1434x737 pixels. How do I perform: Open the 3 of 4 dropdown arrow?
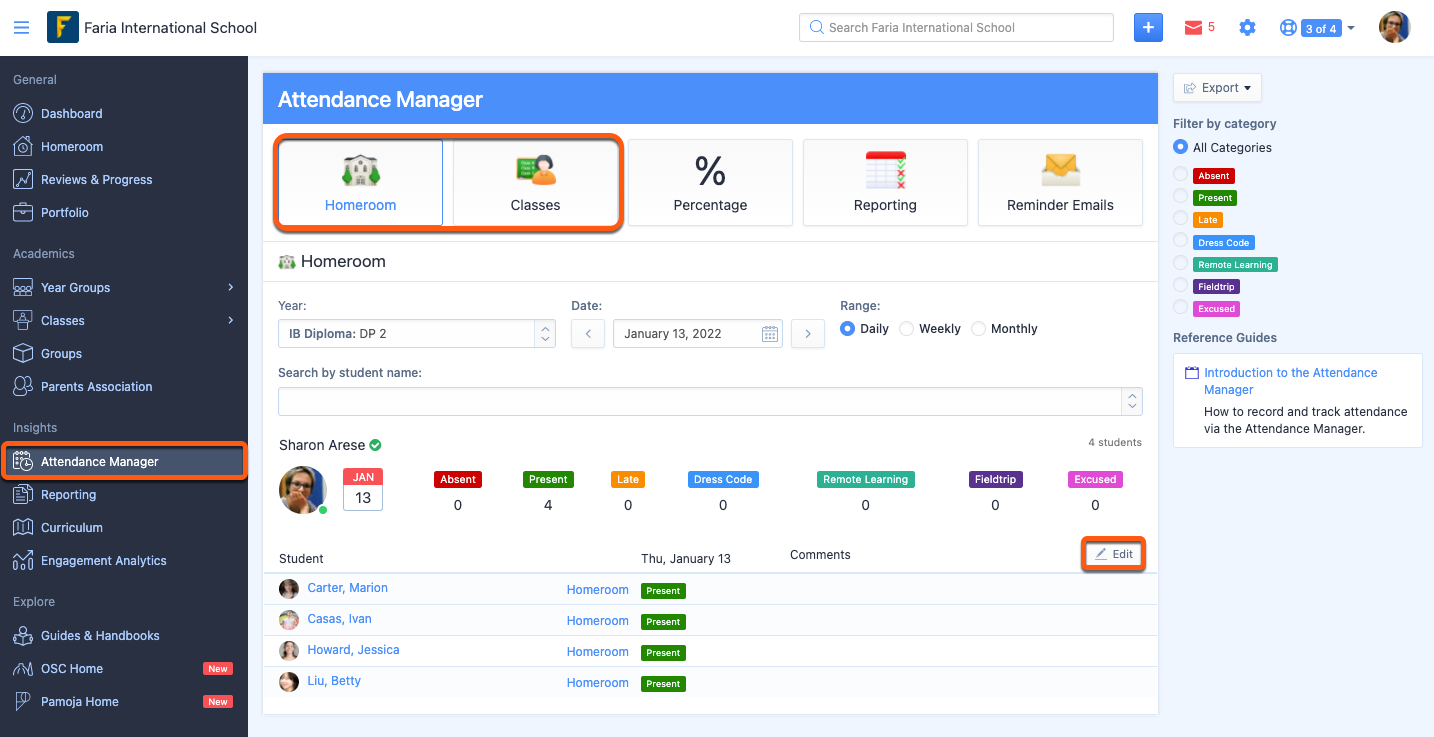point(1351,28)
